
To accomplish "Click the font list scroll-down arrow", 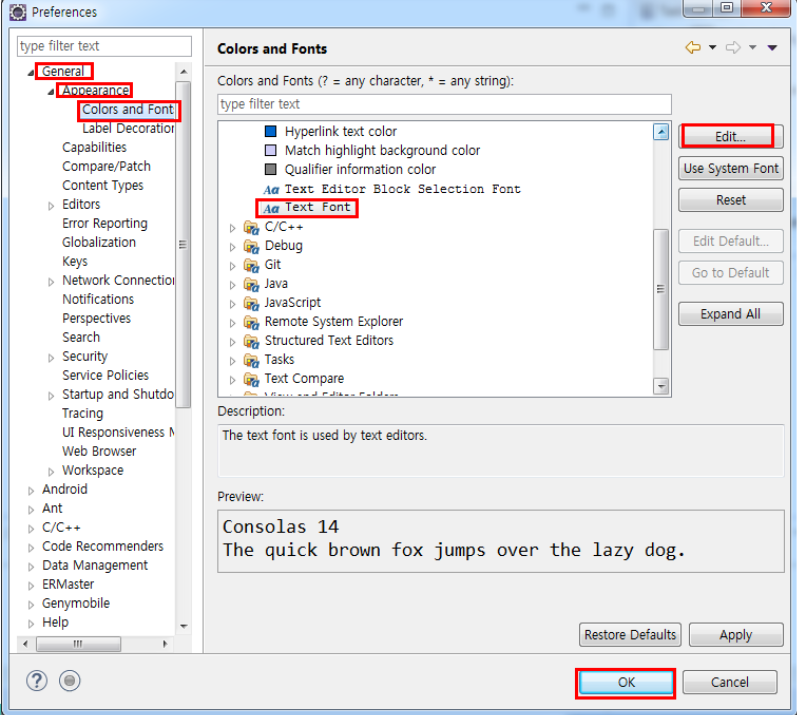I will (x=661, y=386).
